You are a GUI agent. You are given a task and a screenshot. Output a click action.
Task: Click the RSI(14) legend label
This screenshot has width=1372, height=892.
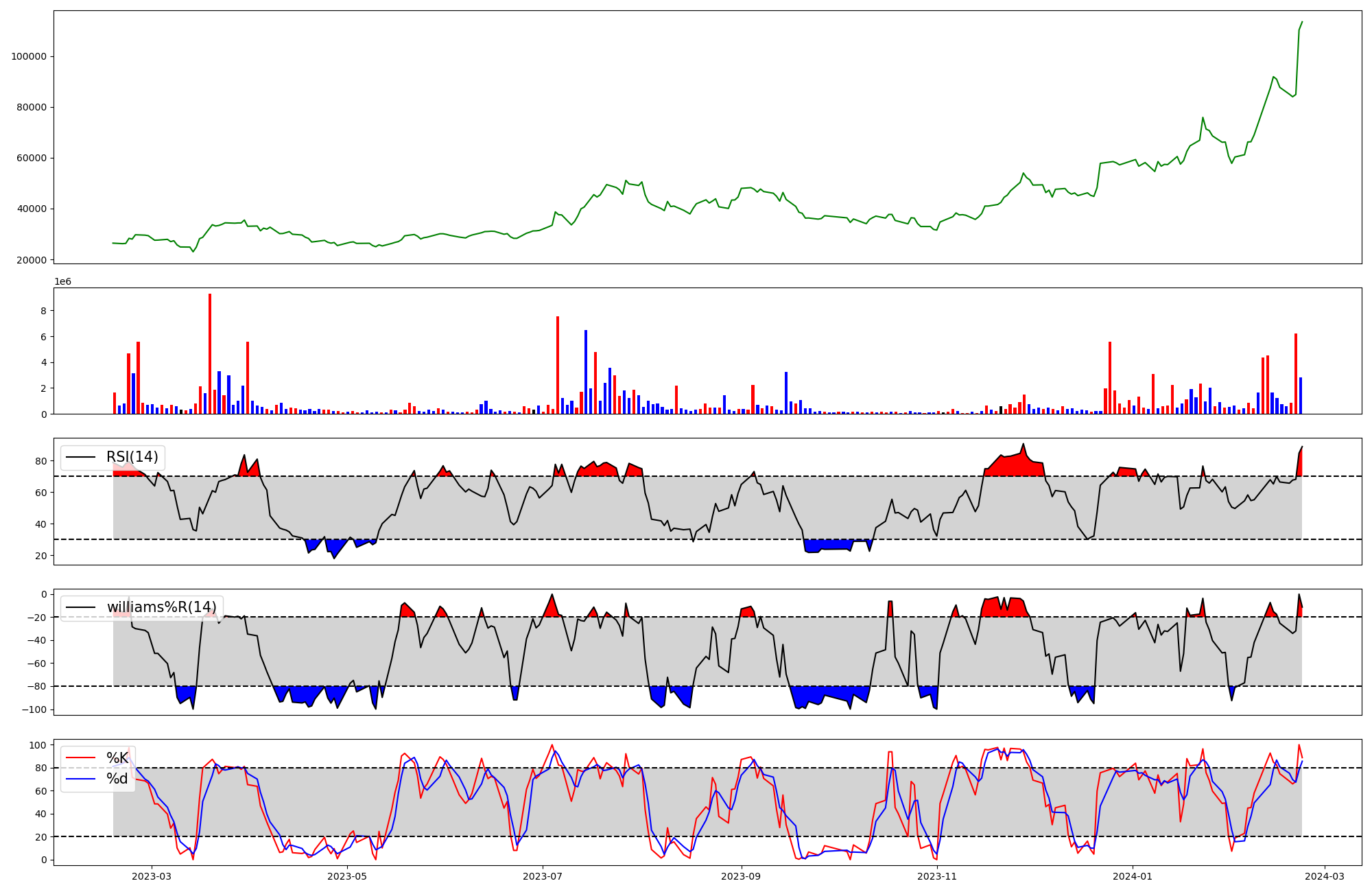132,457
